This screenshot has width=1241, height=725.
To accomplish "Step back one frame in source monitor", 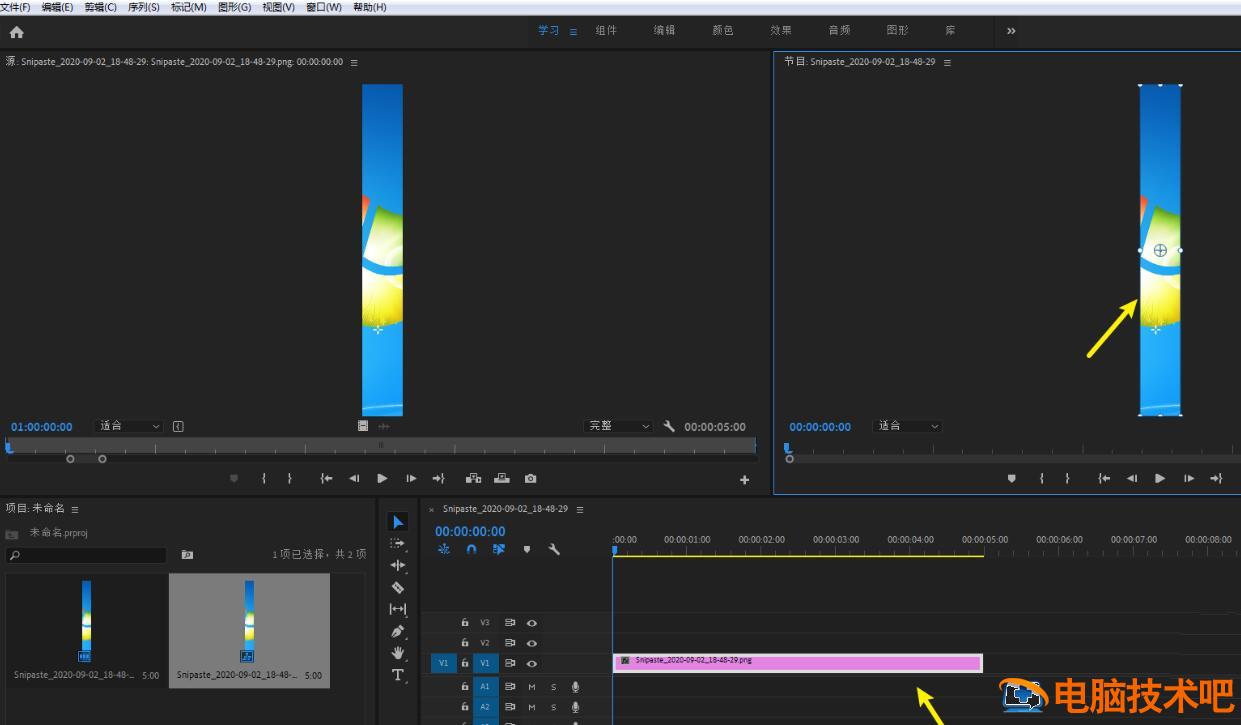I will click(x=354, y=479).
